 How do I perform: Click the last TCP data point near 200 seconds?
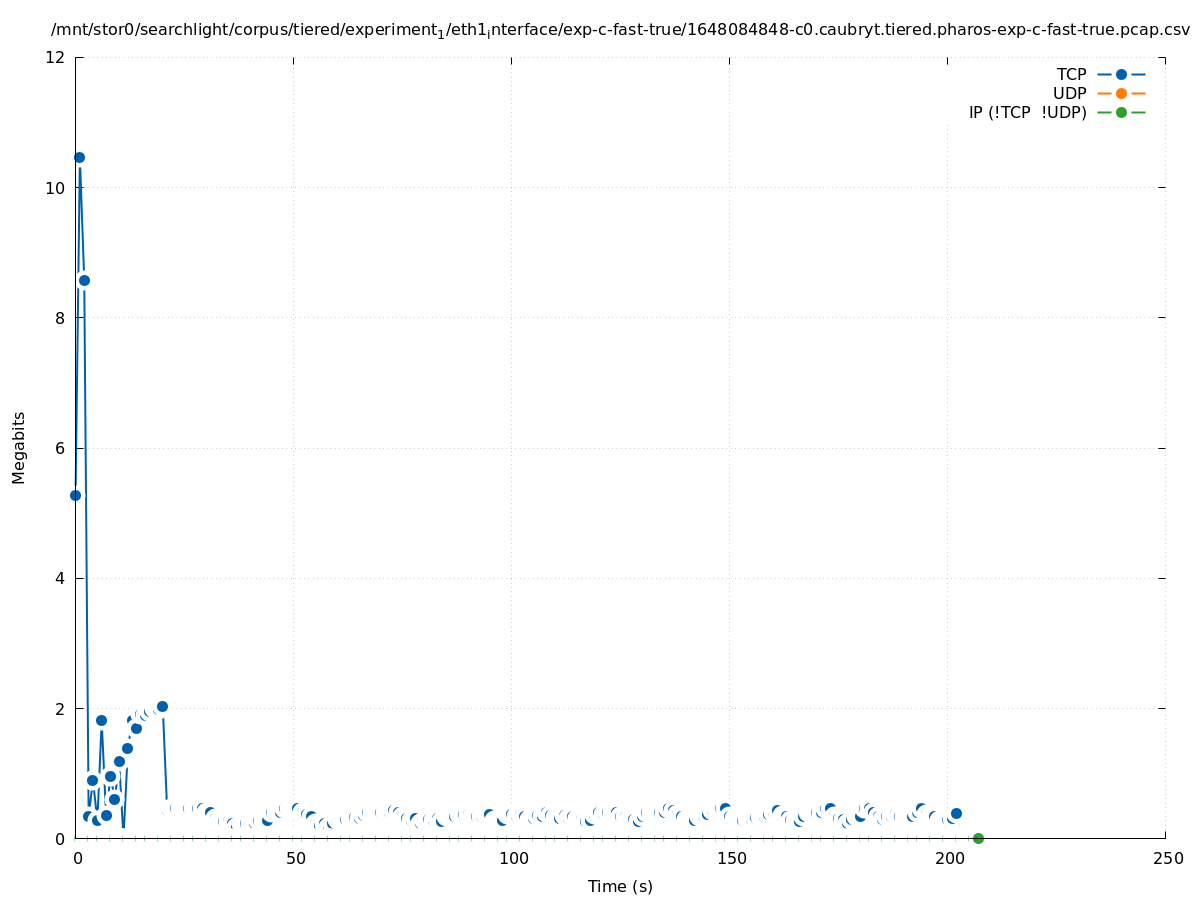[x=956, y=813]
